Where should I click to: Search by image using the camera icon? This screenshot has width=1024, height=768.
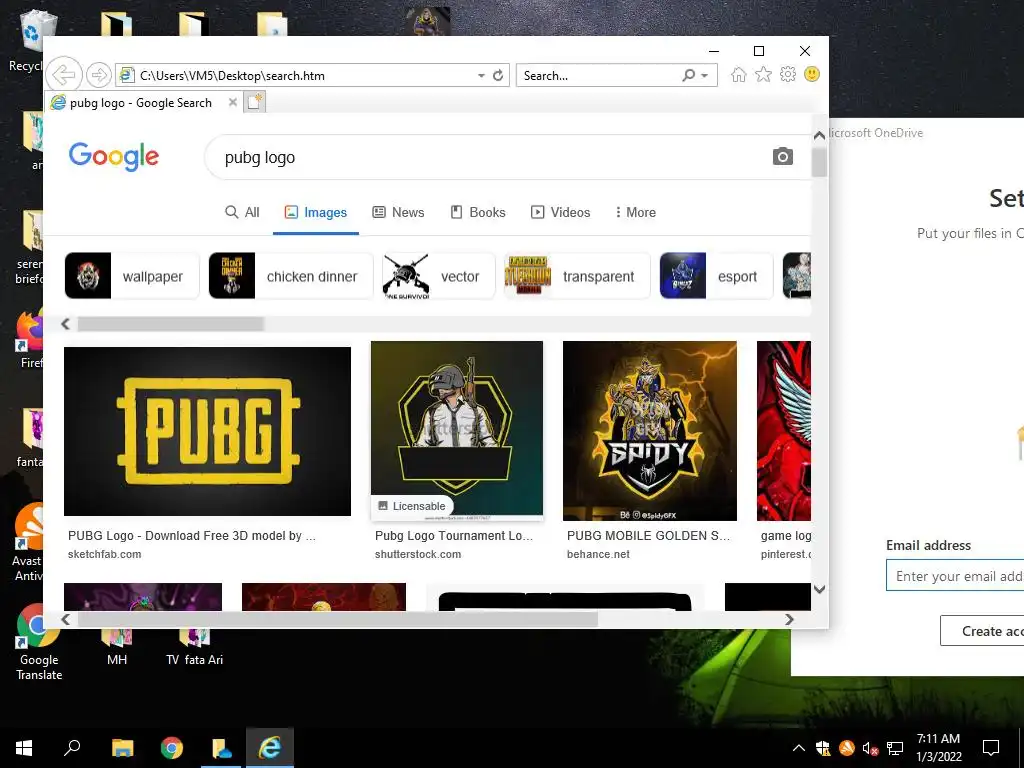[x=782, y=157]
